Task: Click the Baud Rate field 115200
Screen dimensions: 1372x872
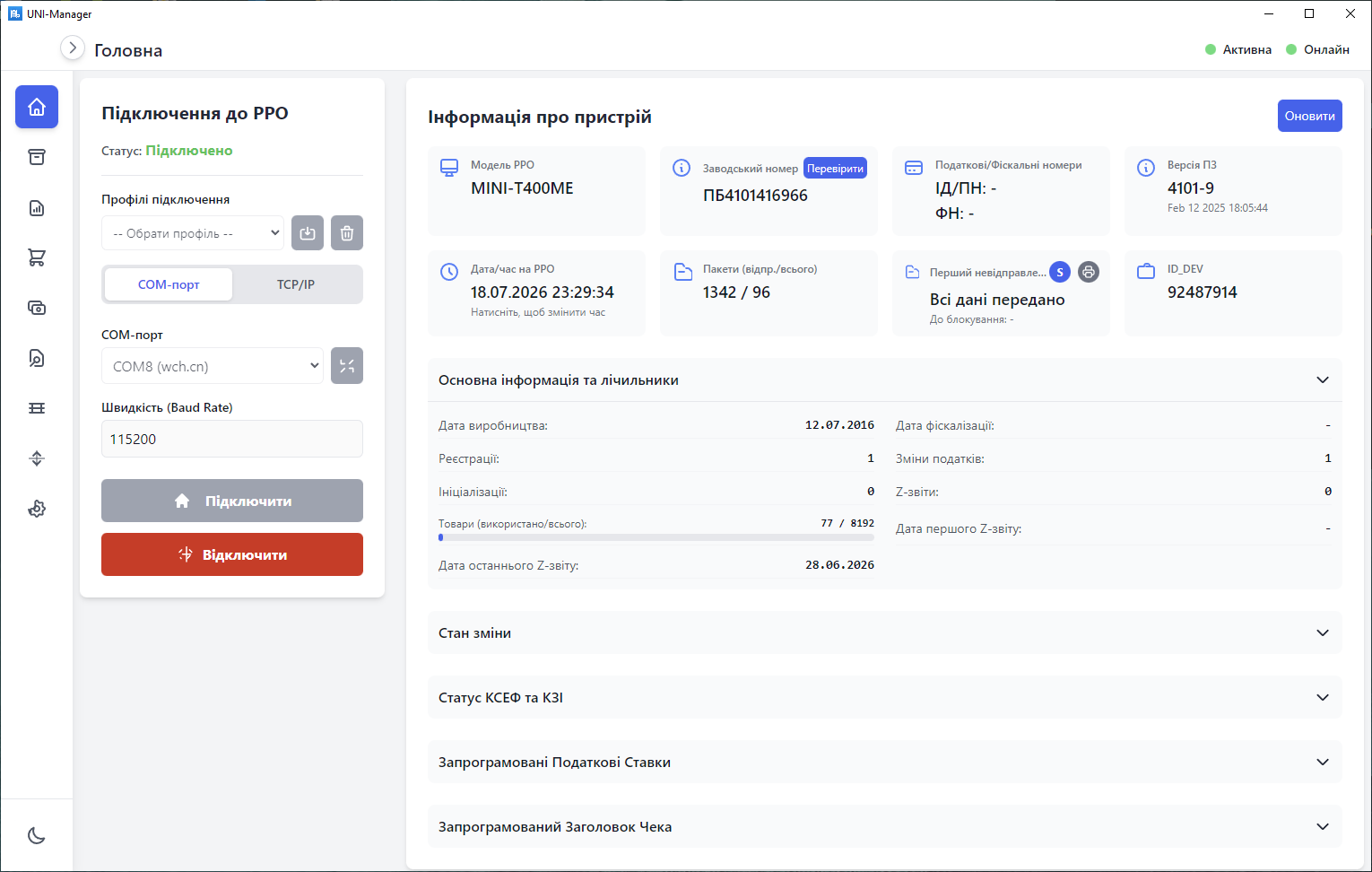Action: point(232,439)
